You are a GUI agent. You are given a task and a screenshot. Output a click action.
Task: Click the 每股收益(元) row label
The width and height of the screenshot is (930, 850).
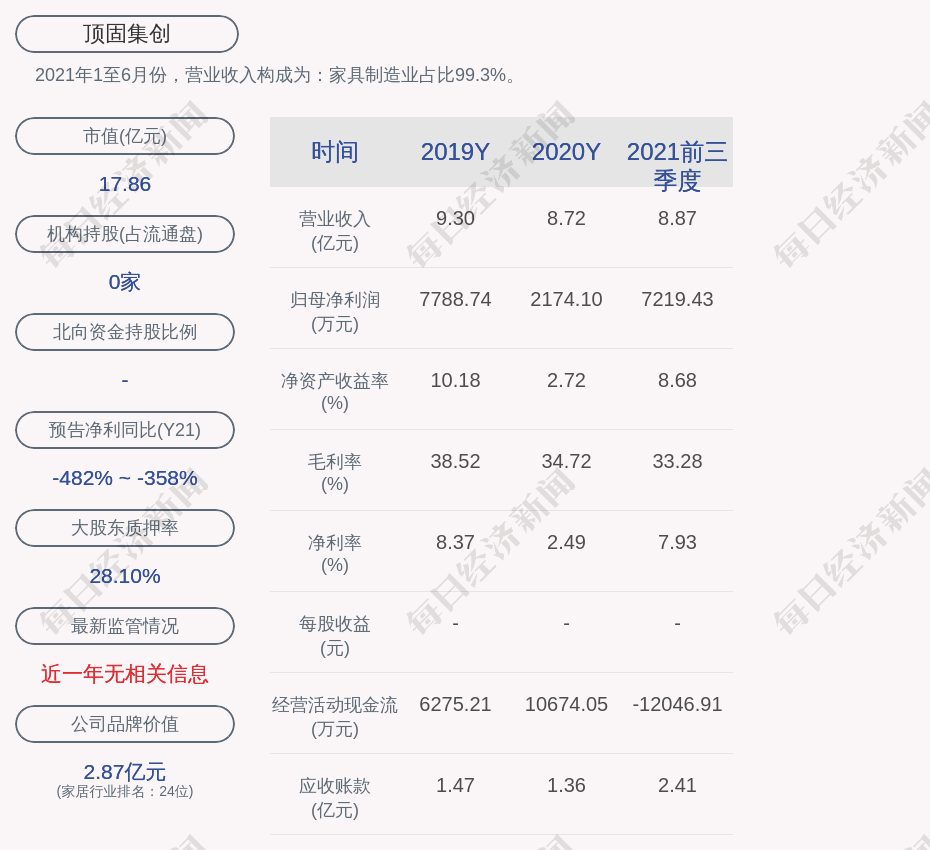pyautogui.click(x=335, y=635)
